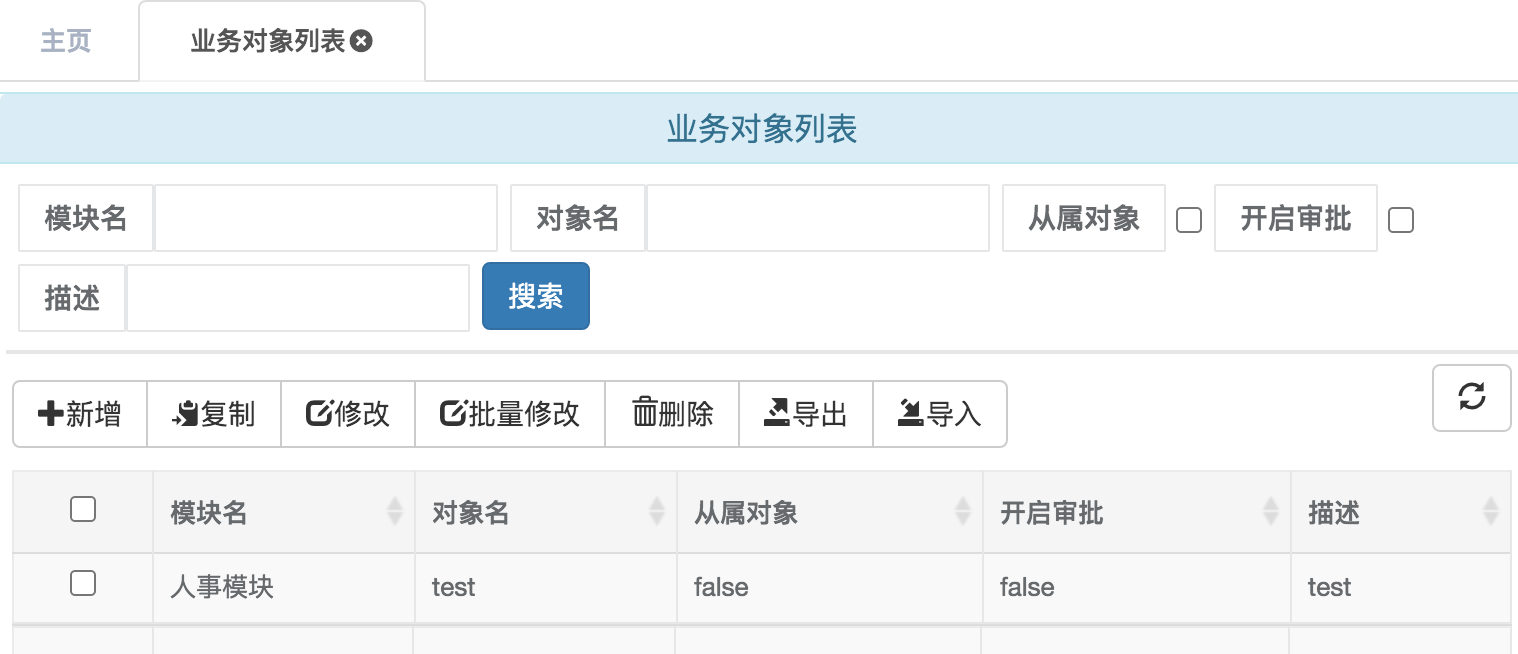1518x654 pixels.
Task: Enable the 开启审批 checkbox
Action: pyautogui.click(x=1401, y=218)
